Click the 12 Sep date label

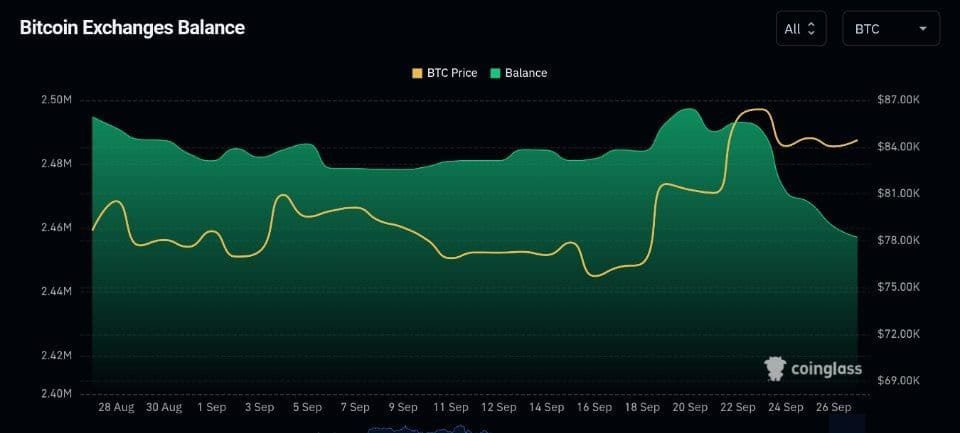(x=498, y=407)
